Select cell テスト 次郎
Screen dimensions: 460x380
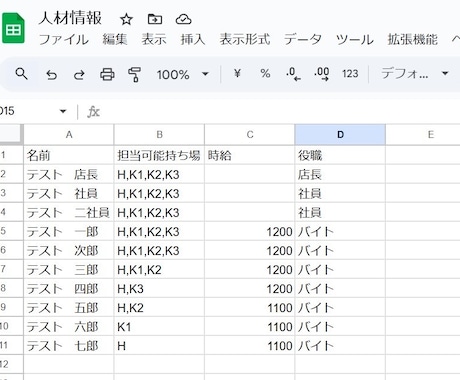pyautogui.click(x=69, y=250)
